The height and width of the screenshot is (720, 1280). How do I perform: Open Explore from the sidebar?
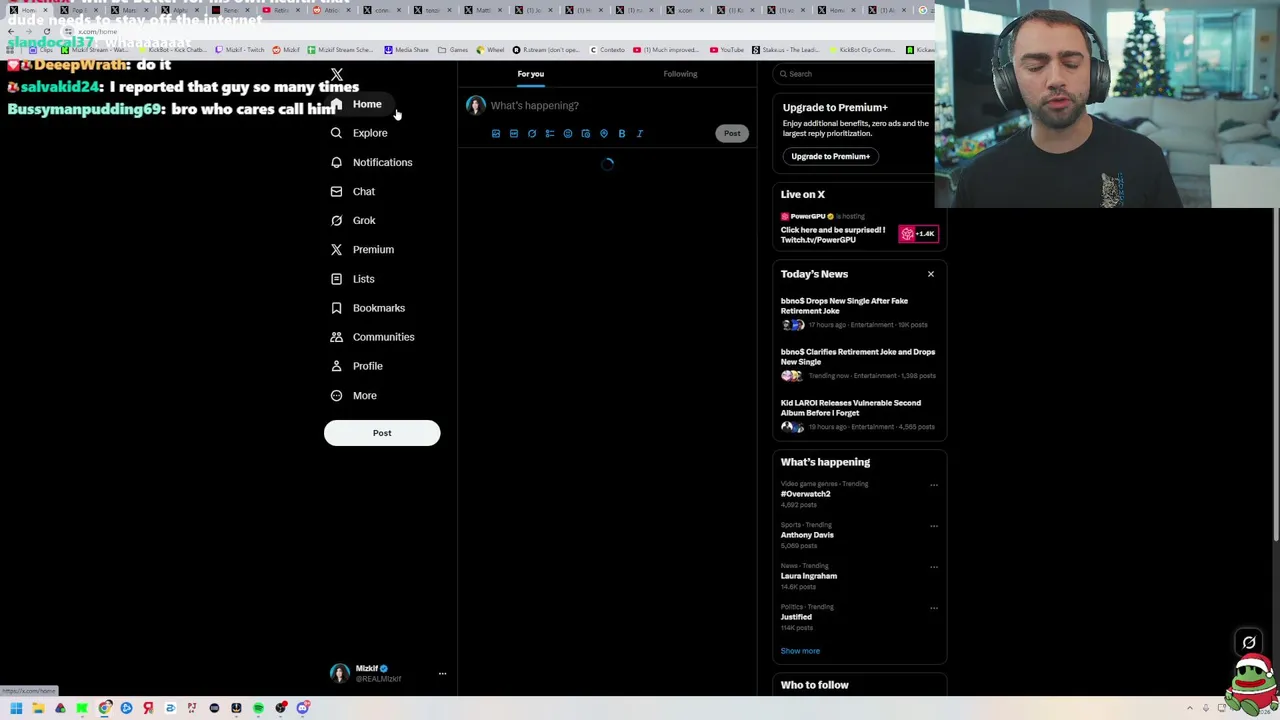pyautogui.click(x=359, y=133)
